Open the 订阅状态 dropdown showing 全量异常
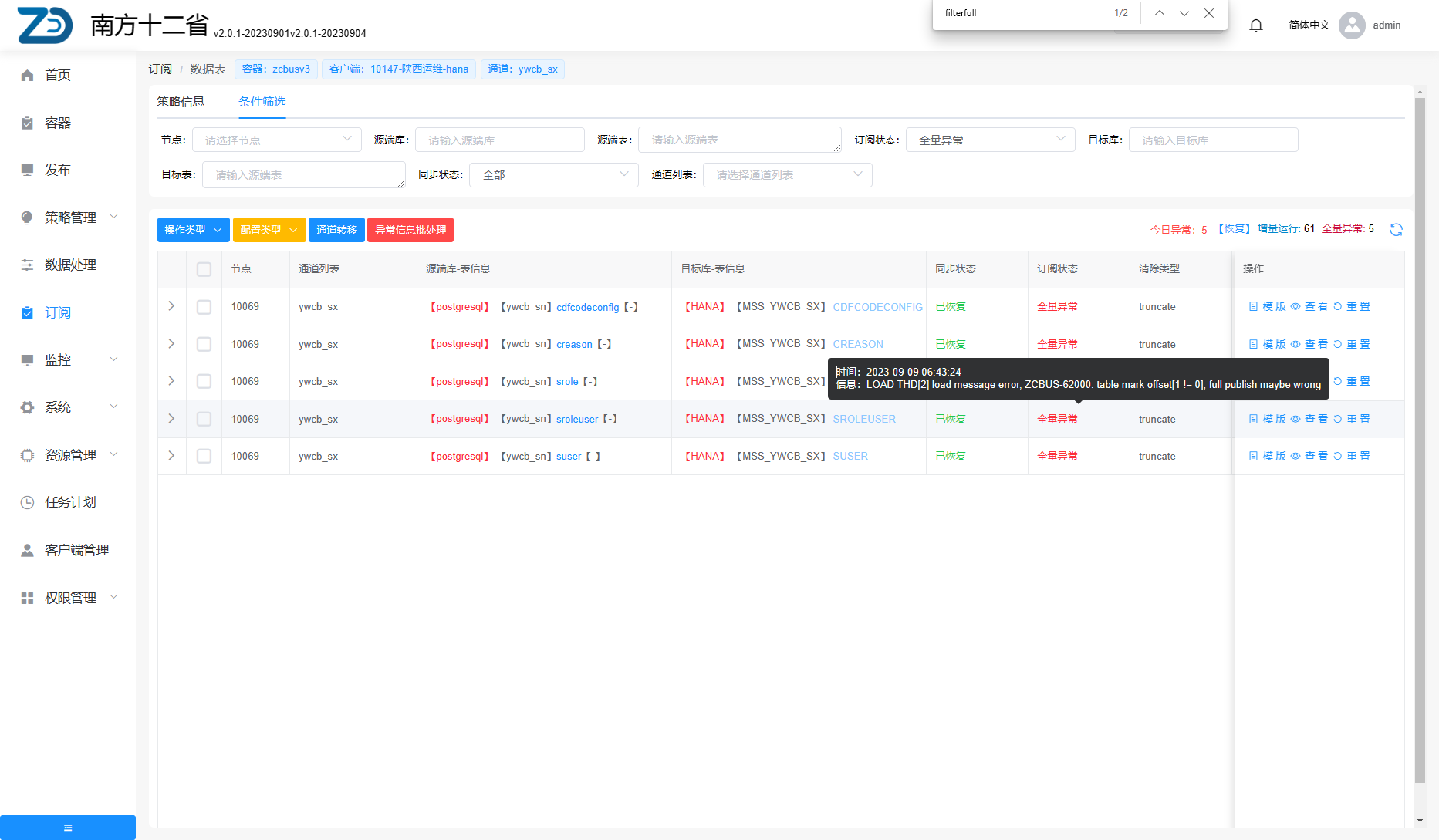 [x=990, y=140]
